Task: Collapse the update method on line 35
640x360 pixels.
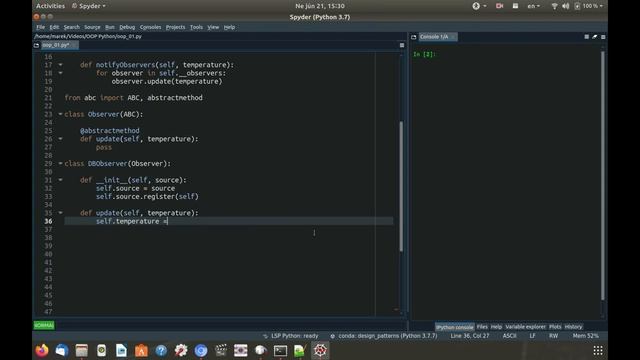Action: pos(60,213)
